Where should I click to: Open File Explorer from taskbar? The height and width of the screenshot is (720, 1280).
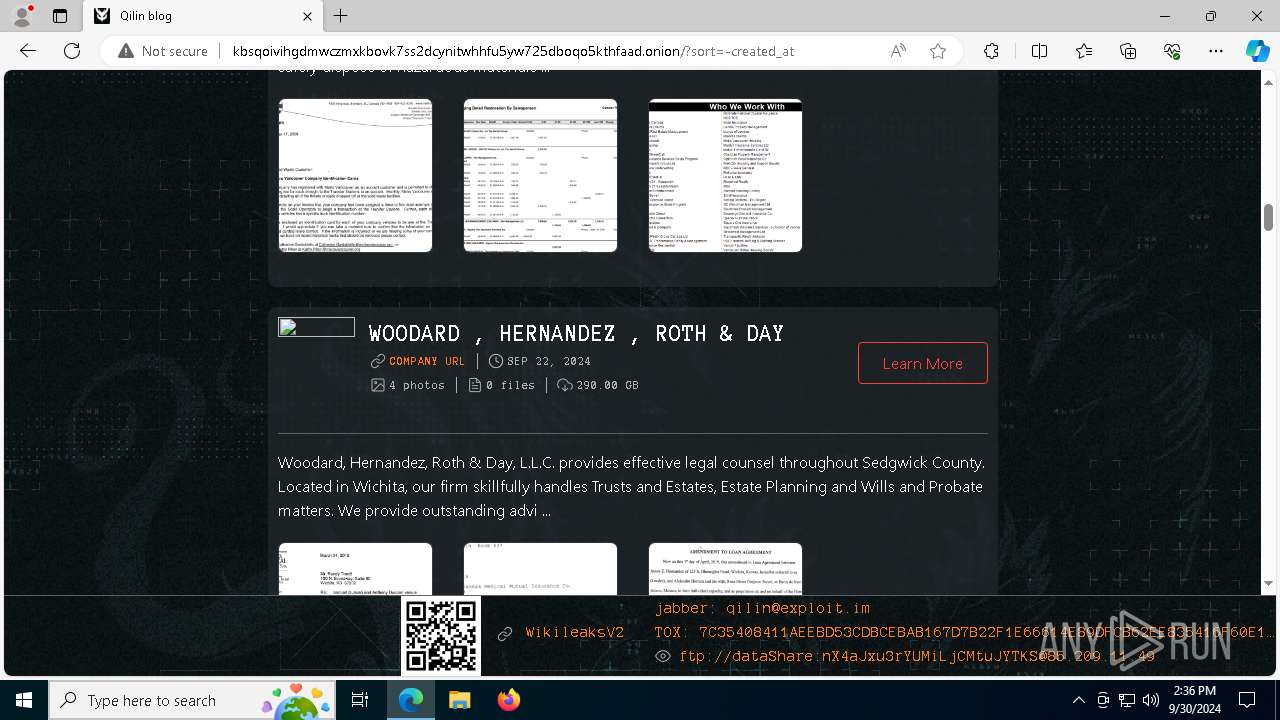click(460, 700)
